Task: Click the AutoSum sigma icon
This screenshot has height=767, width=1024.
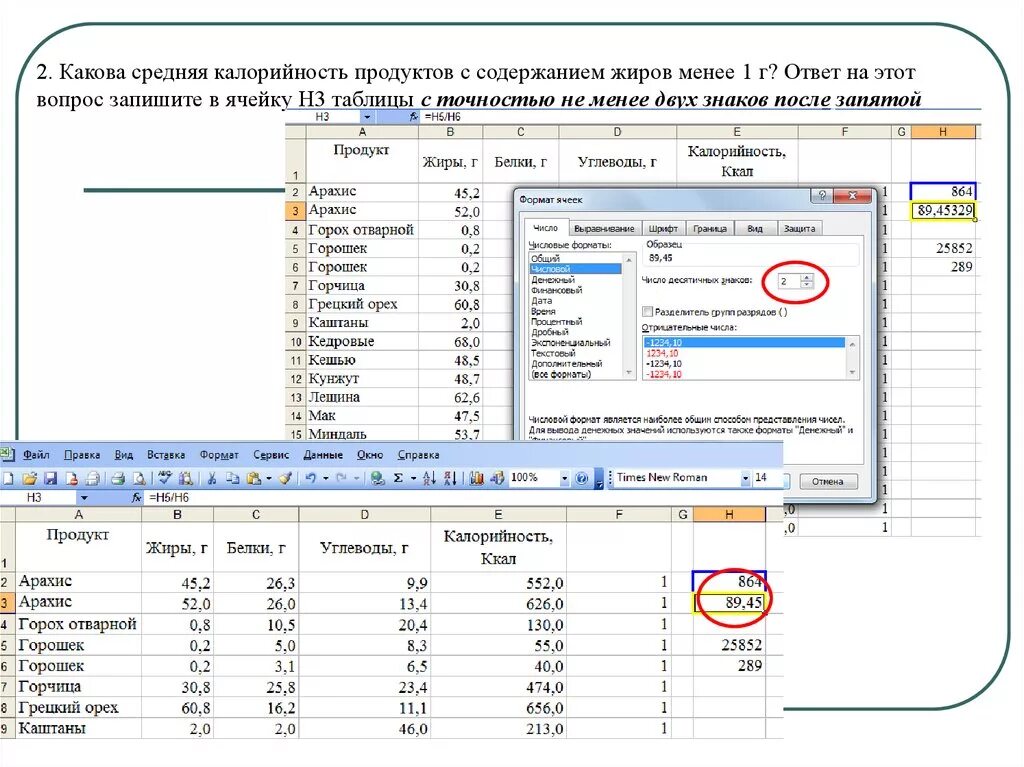Action: pos(398,478)
